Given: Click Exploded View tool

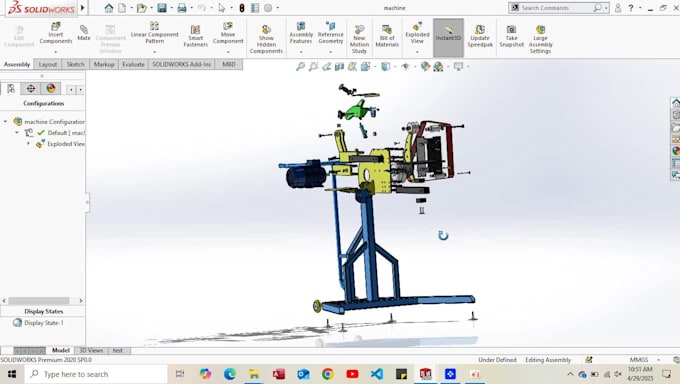Looking at the screenshot, I should [417, 33].
